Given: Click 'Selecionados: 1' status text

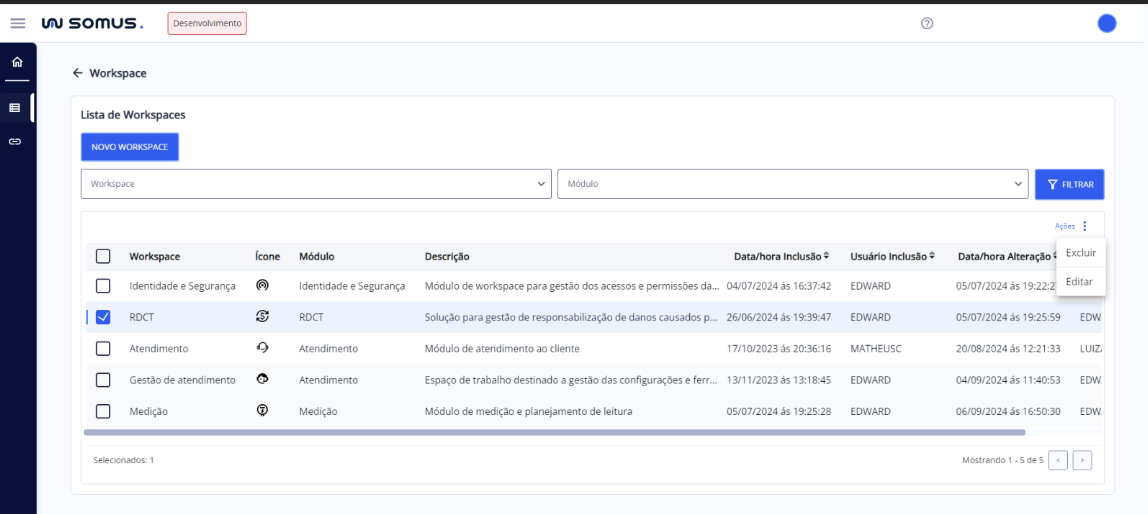Looking at the screenshot, I should 124,461.
